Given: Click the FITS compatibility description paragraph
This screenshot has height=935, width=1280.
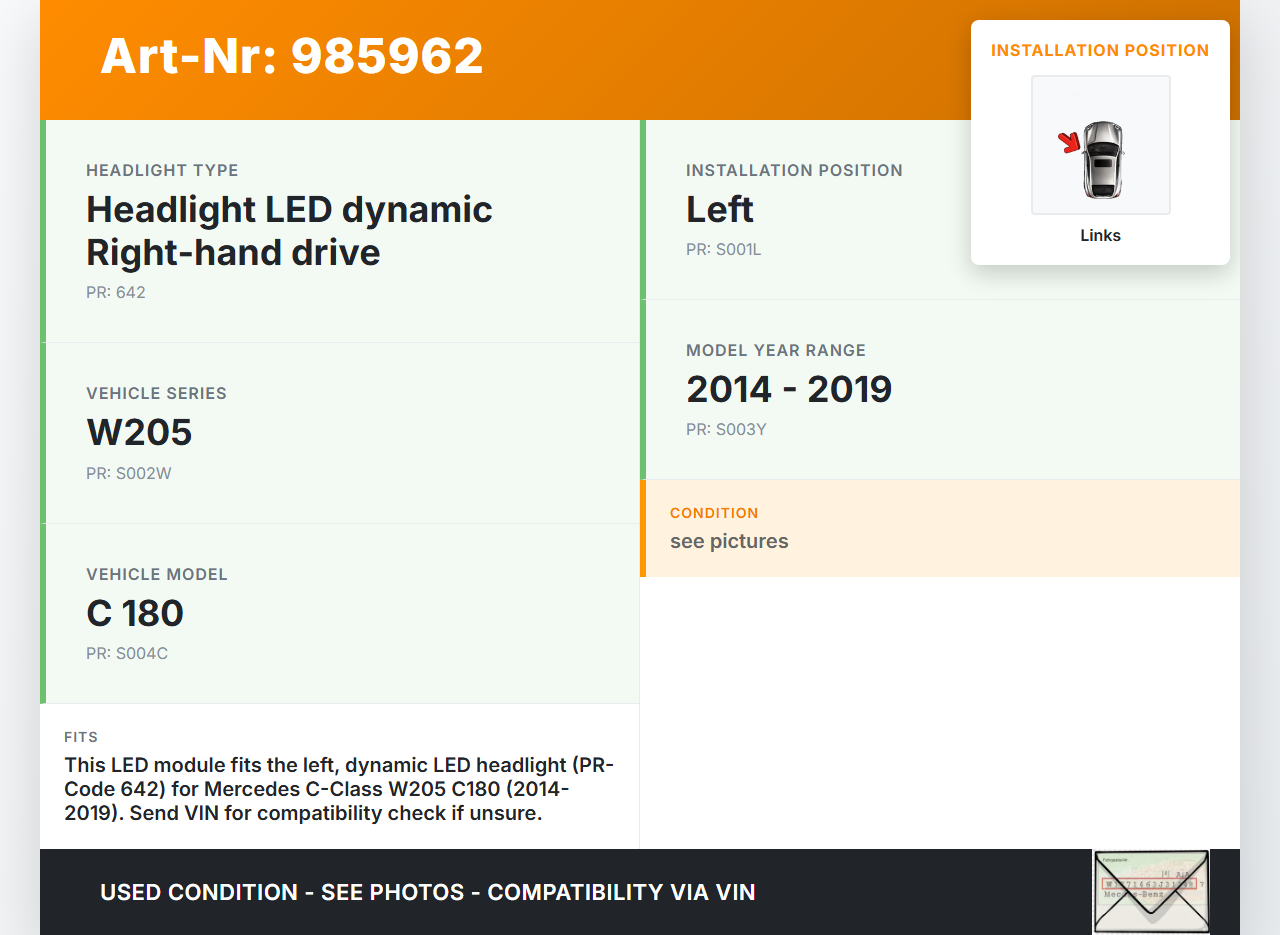Looking at the screenshot, I should [340, 789].
